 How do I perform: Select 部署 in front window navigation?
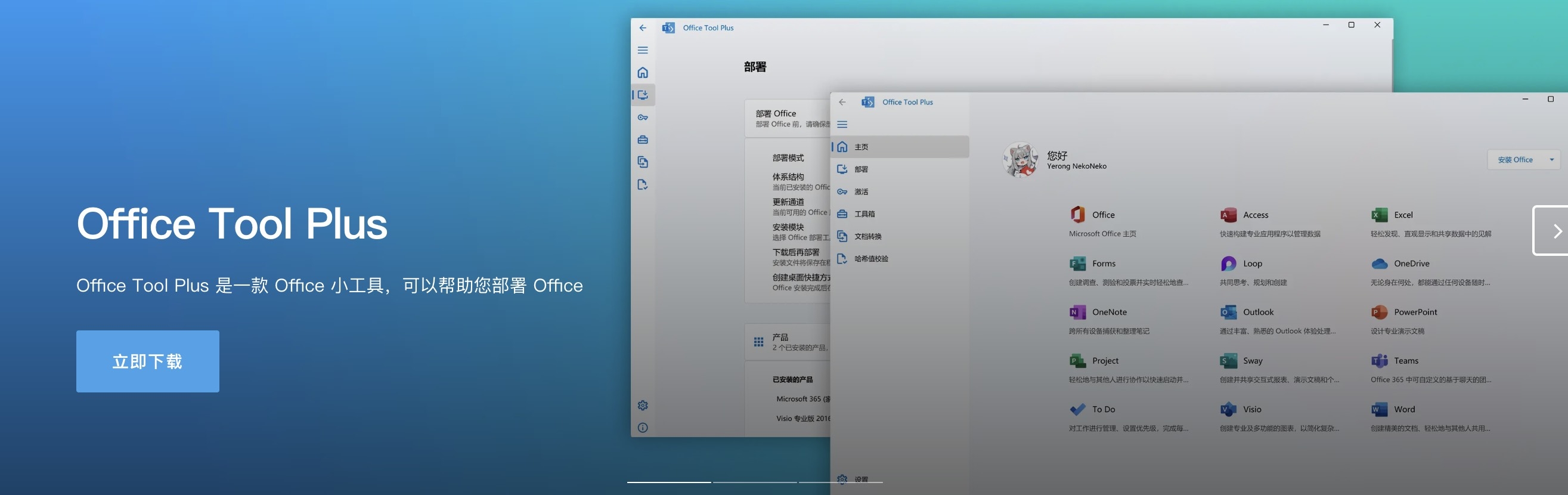point(900,169)
